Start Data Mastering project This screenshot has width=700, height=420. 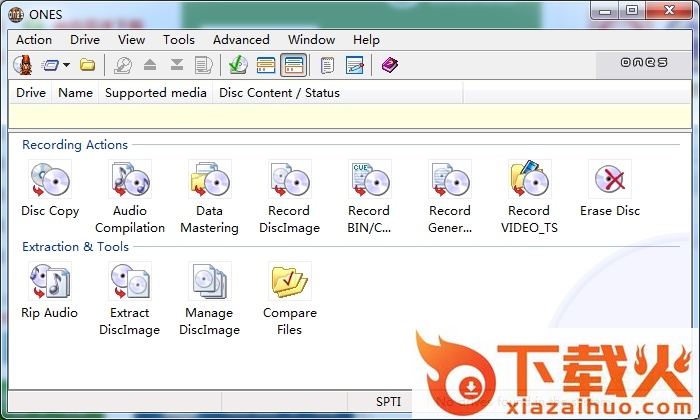(210, 181)
